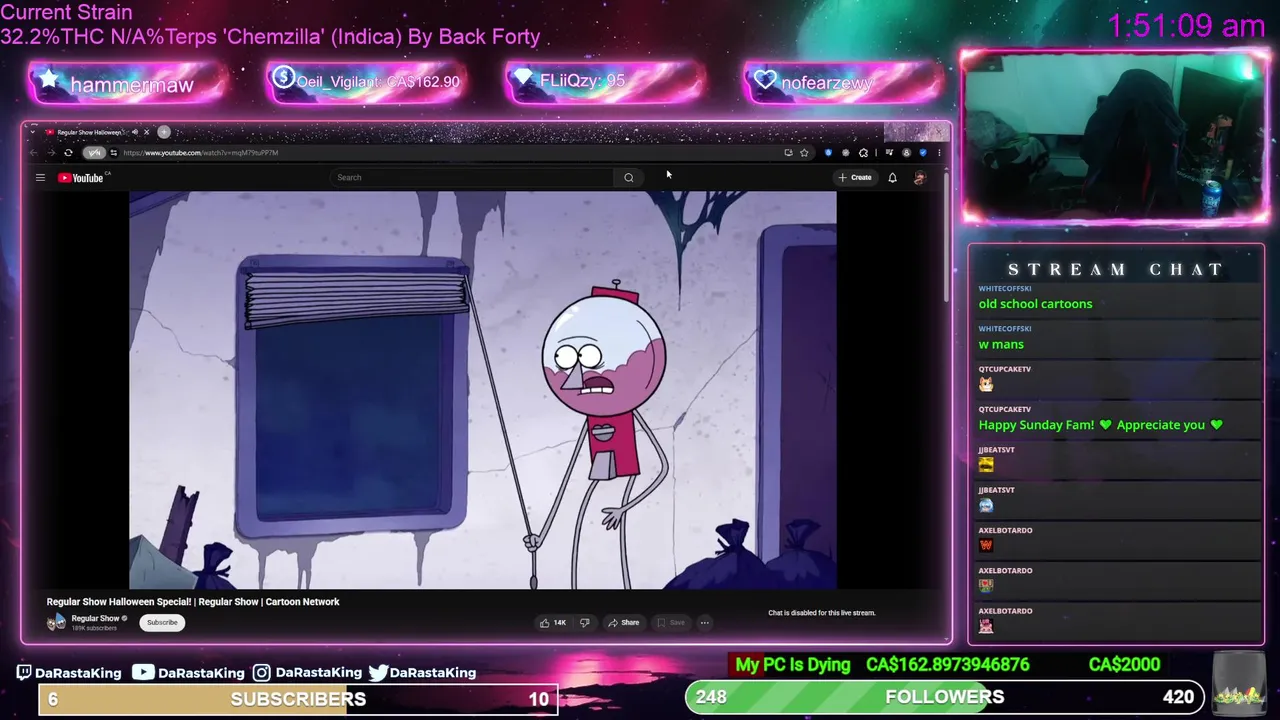Screen dimensions: 1280x720
Task: Focus the YouTube search field
Action: tap(472, 177)
